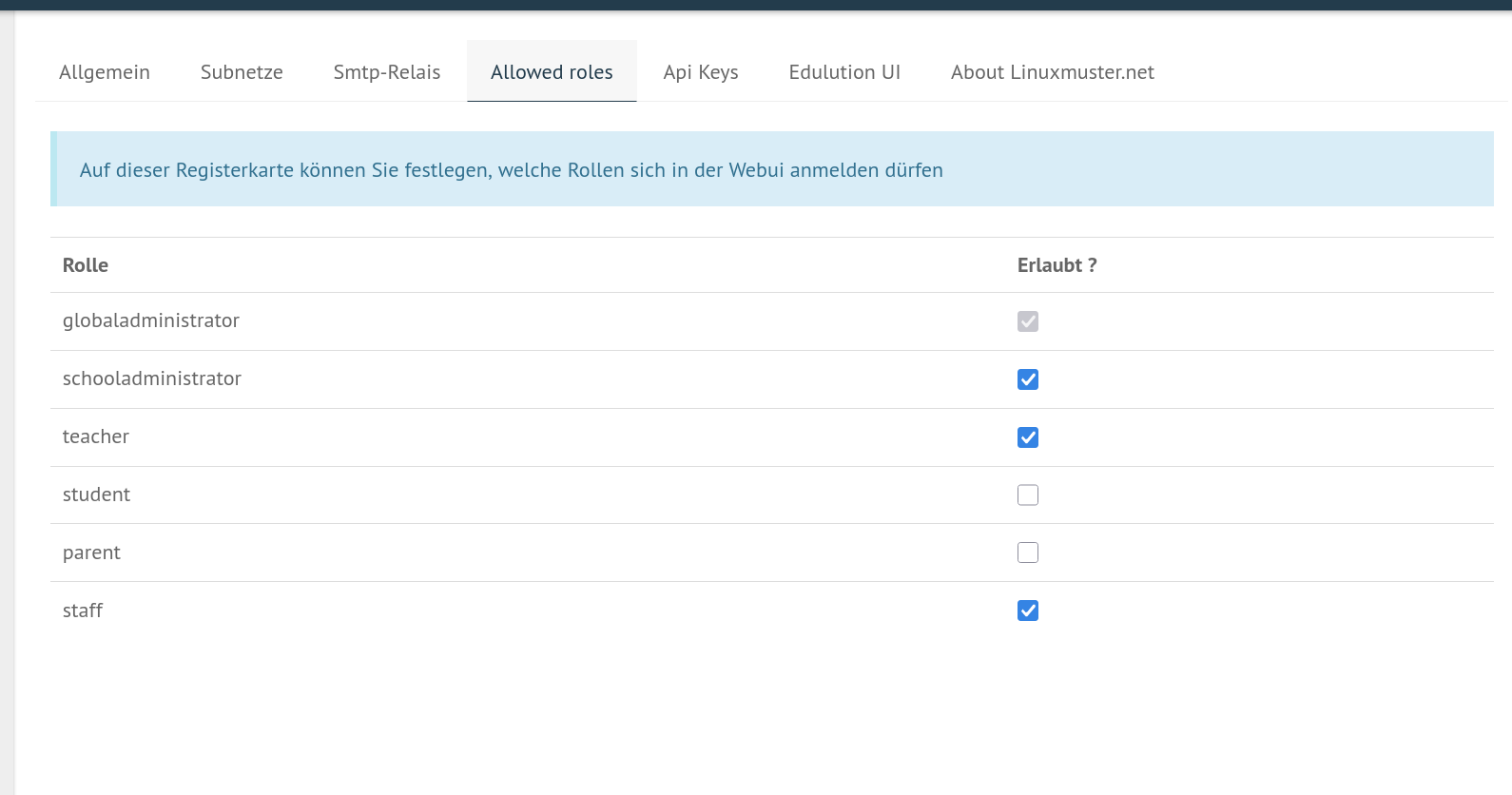Show the About Linuxmuster.net tab
Screen dimensions: 1512x795
pos(1053,72)
